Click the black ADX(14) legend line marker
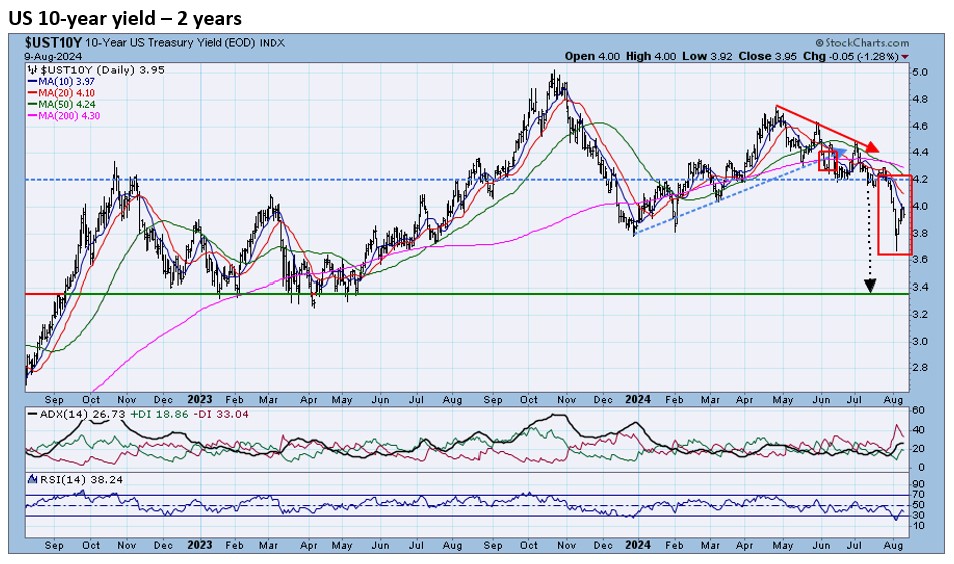 pyautogui.click(x=32, y=414)
